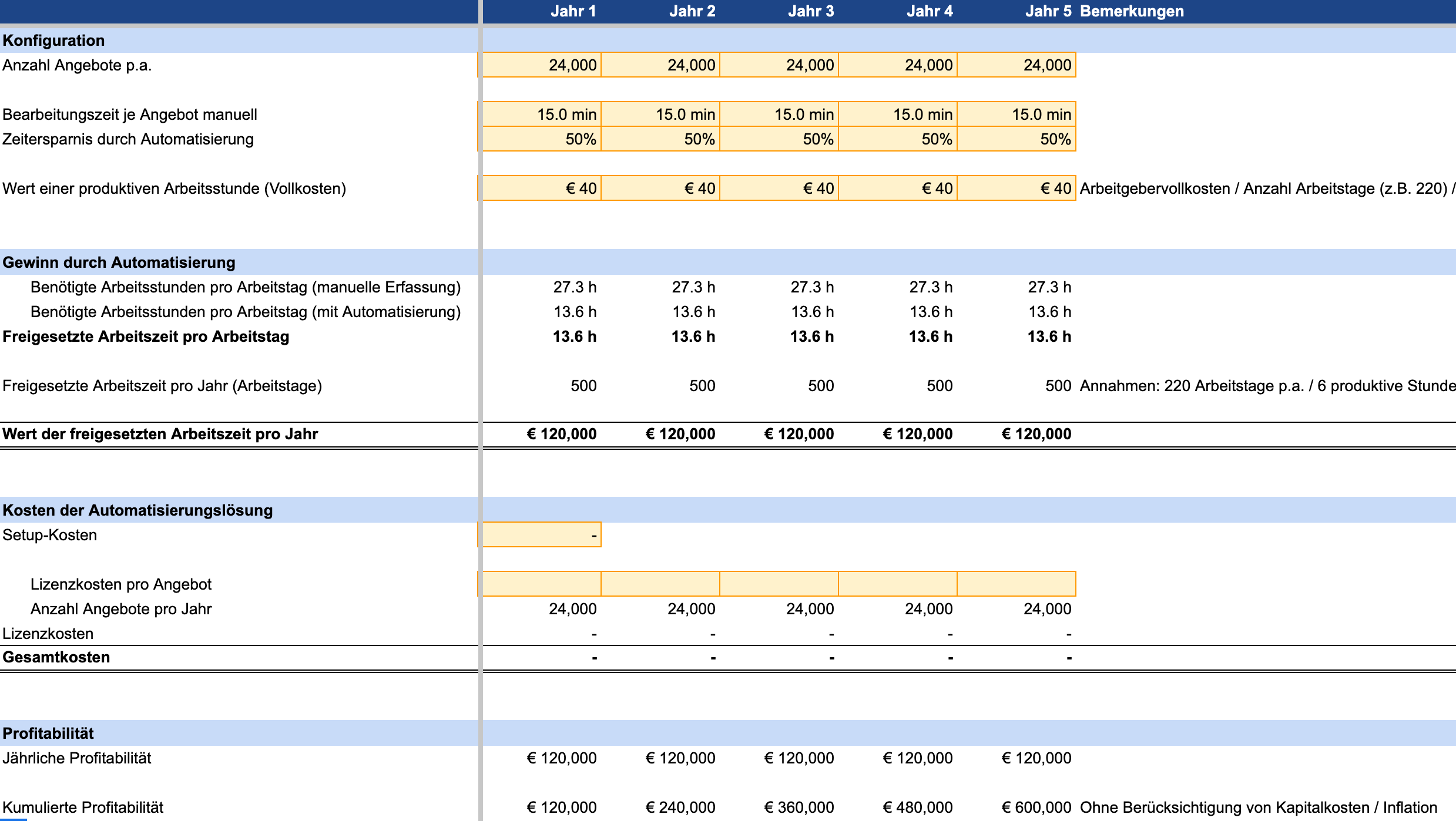Select Jahr 3 mit Automatisierung 13.6 h value
Screen dimensions: 1456x821
(812, 312)
